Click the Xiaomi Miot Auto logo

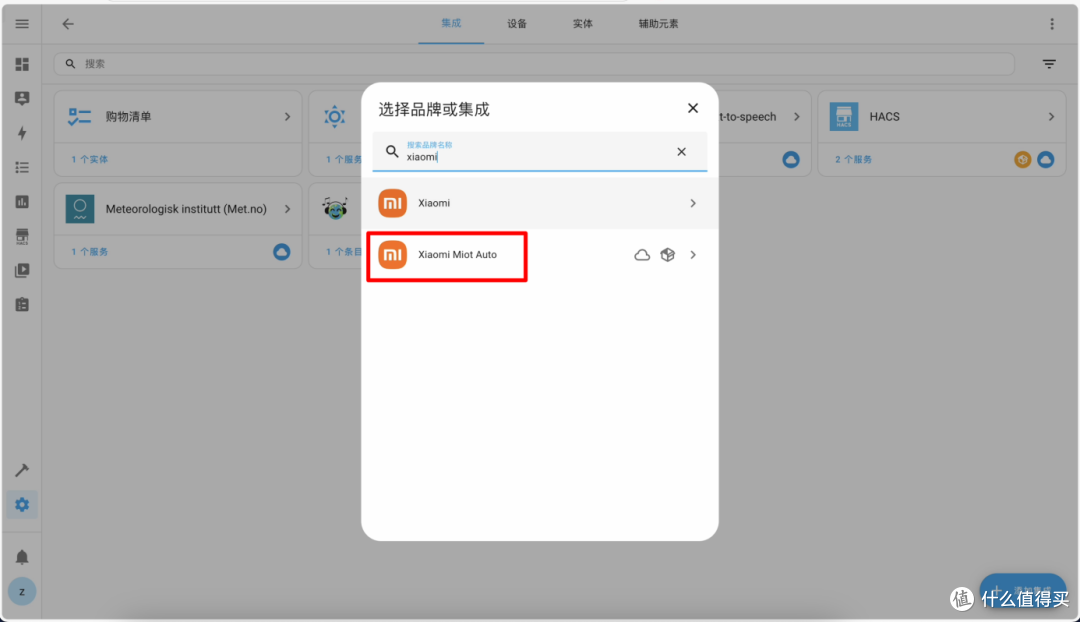[393, 255]
